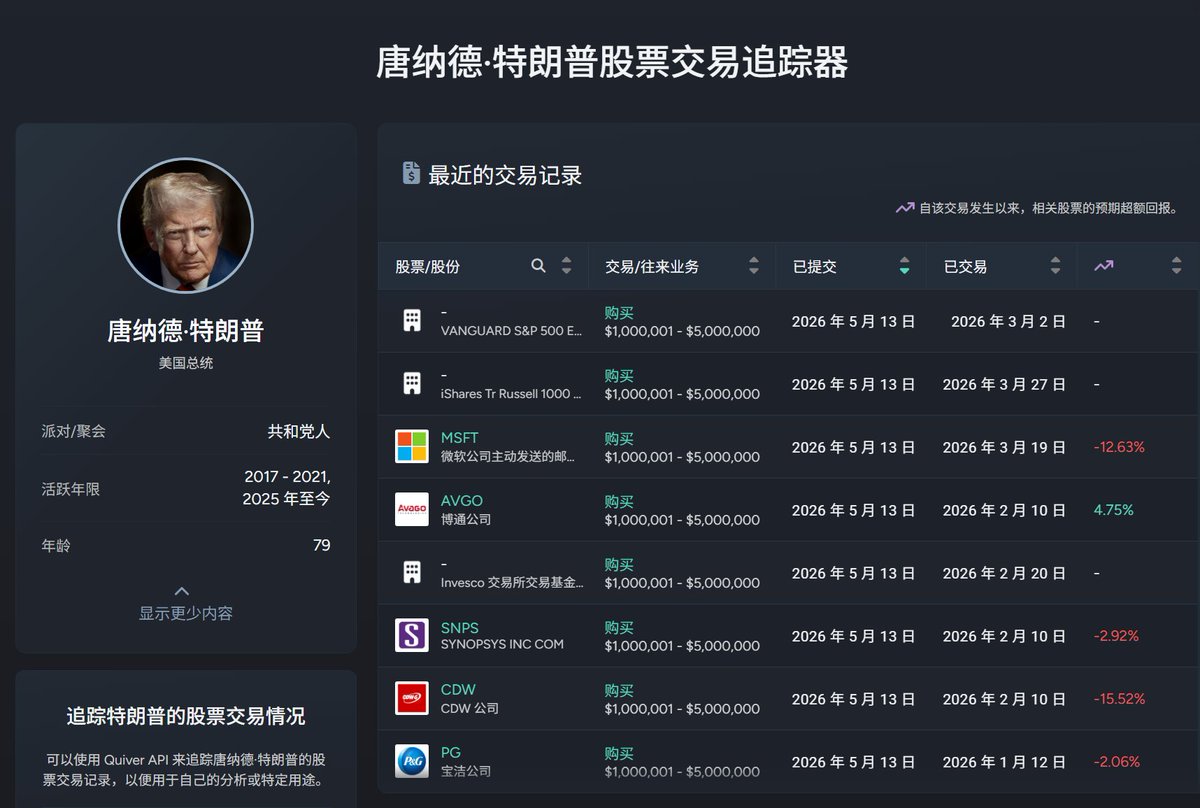Click the Synopsys logo in the SNPS row
Viewport: 1200px width, 808px height.
[x=411, y=636]
